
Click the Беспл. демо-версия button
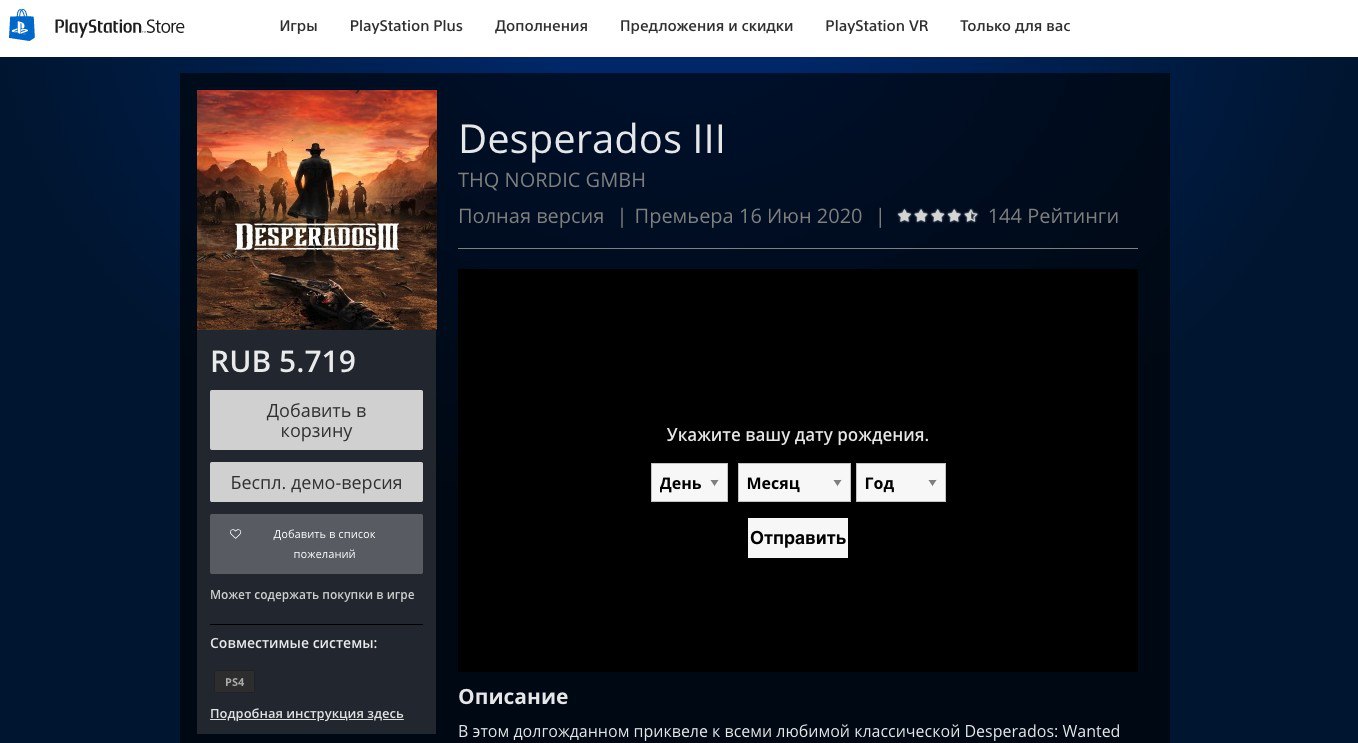pyautogui.click(x=316, y=482)
